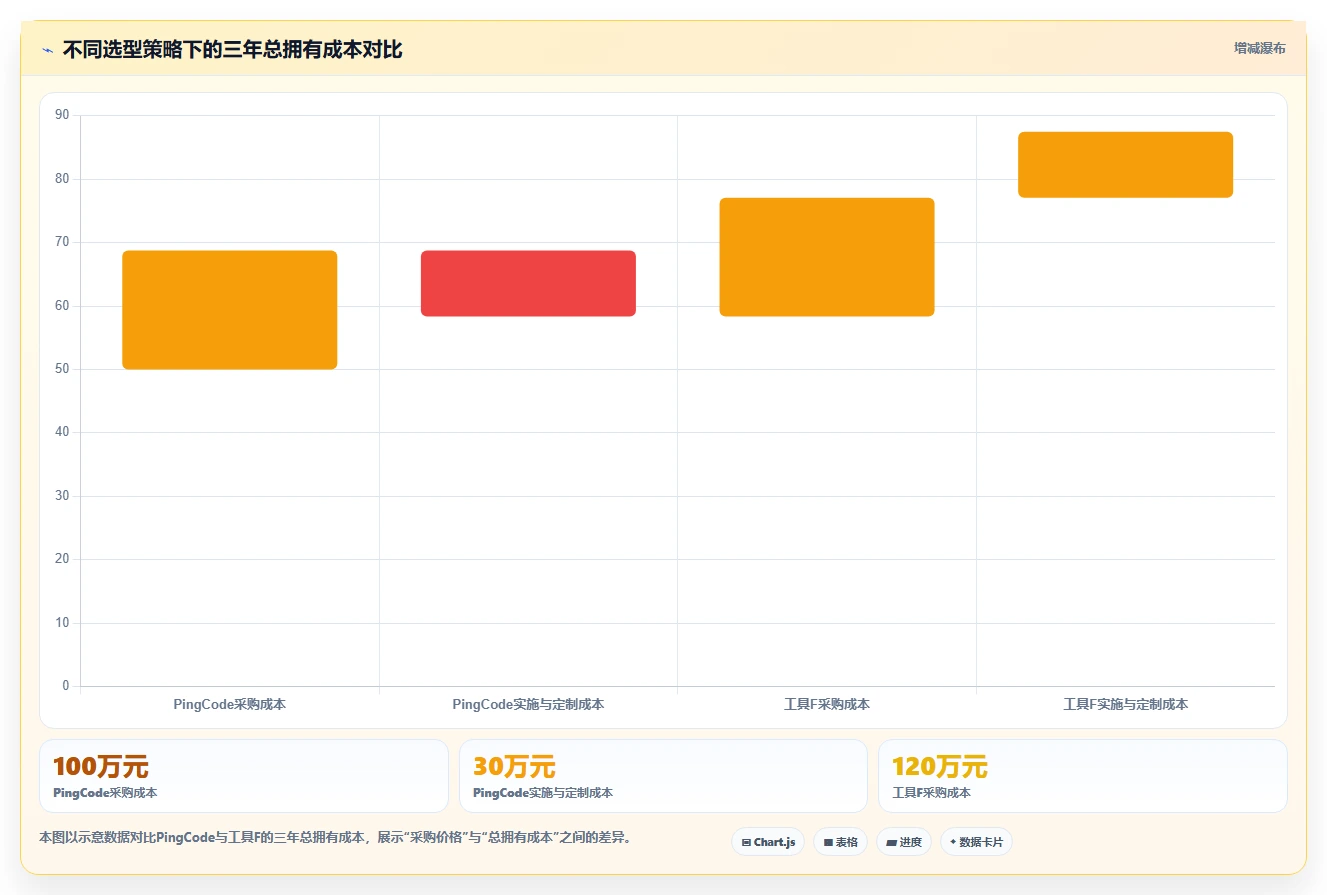Click the 表格 tag pill
Viewport: 1327px width, 895px height.
pyautogui.click(x=840, y=842)
